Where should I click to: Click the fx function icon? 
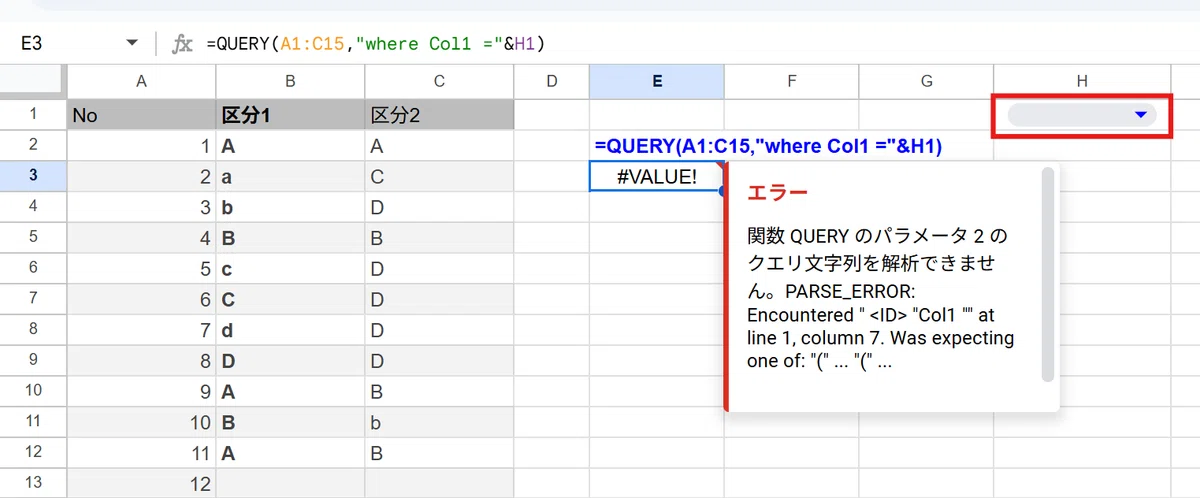(x=182, y=43)
